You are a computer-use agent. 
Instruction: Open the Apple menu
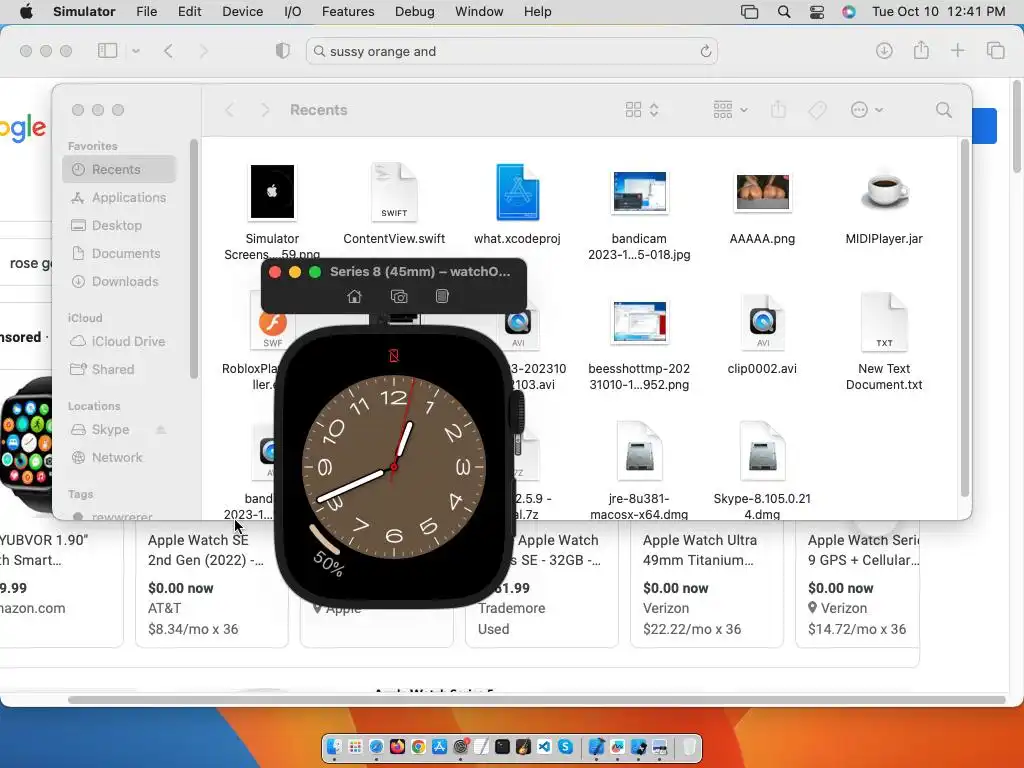pyautogui.click(x=27, y=12)
